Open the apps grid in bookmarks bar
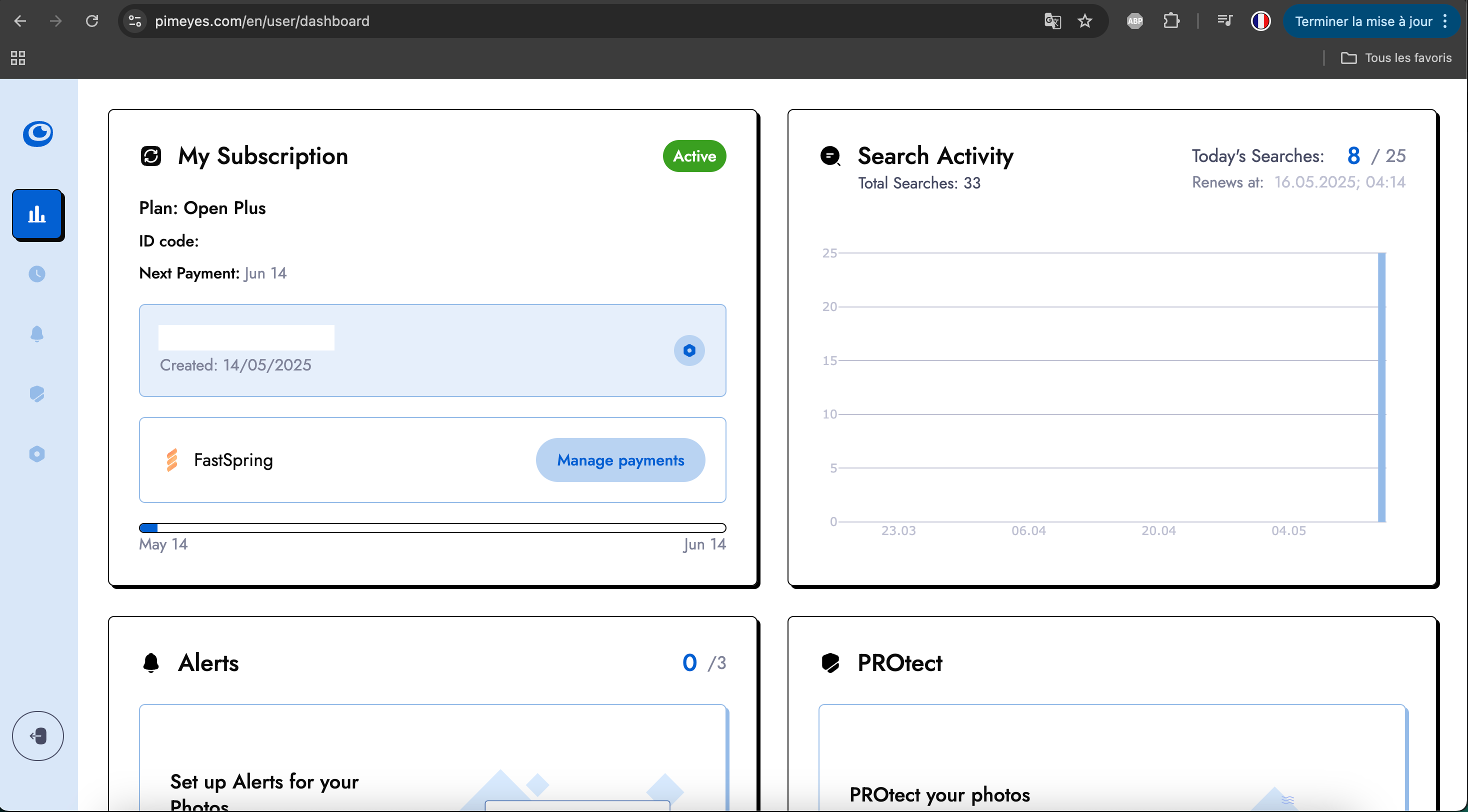 [18, 57]
